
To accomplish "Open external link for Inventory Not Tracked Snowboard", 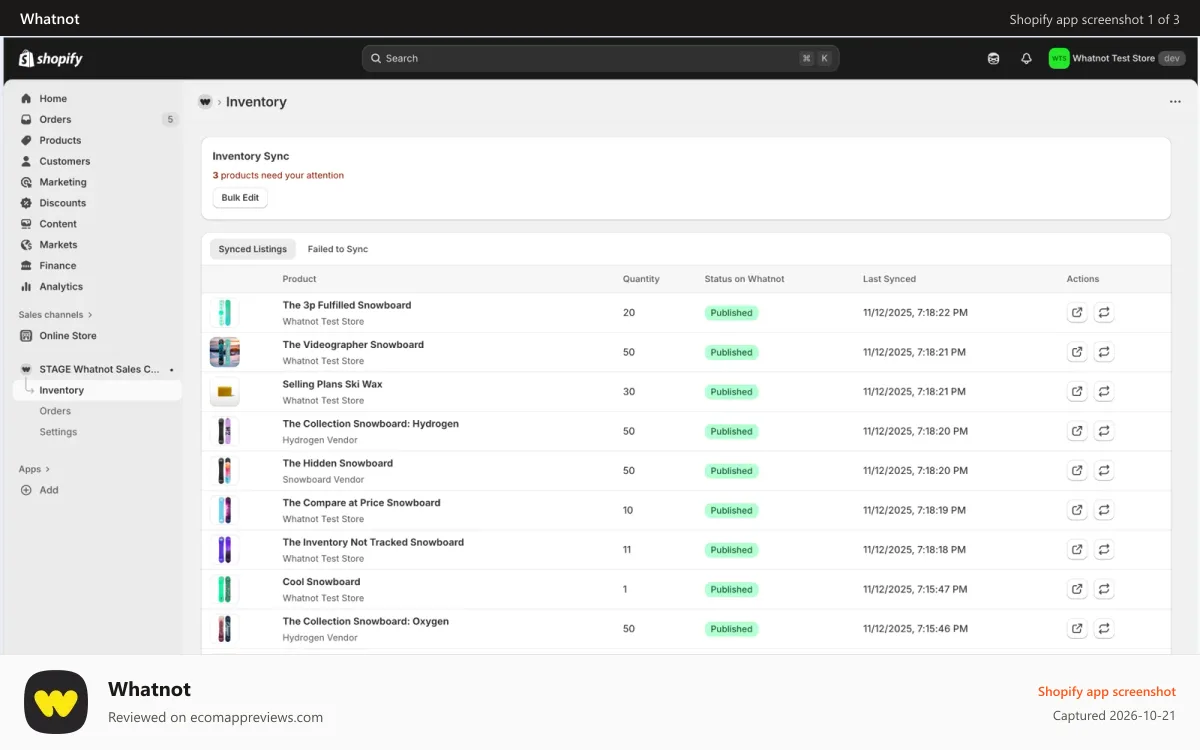I will tap(1077, 550).
